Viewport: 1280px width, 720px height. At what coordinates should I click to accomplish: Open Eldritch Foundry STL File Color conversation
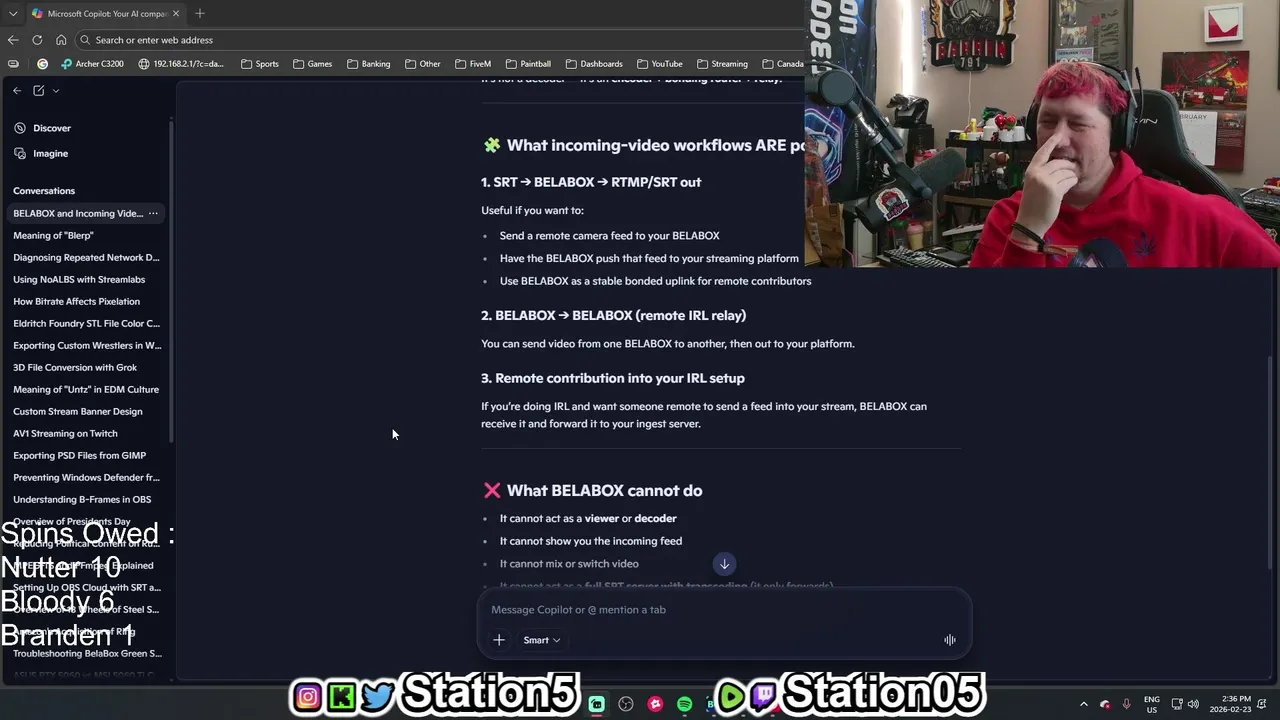tap(86, 323)
